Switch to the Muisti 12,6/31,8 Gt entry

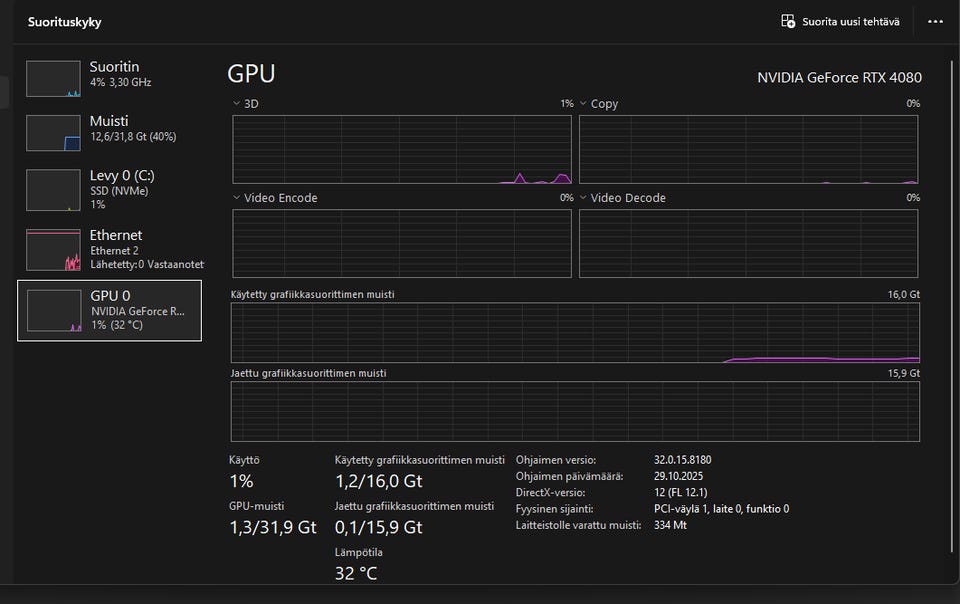click(132, 128)
